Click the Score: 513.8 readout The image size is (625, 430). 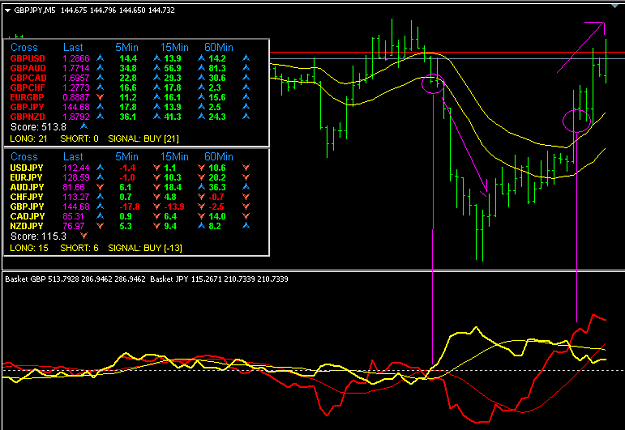point(38,127)
